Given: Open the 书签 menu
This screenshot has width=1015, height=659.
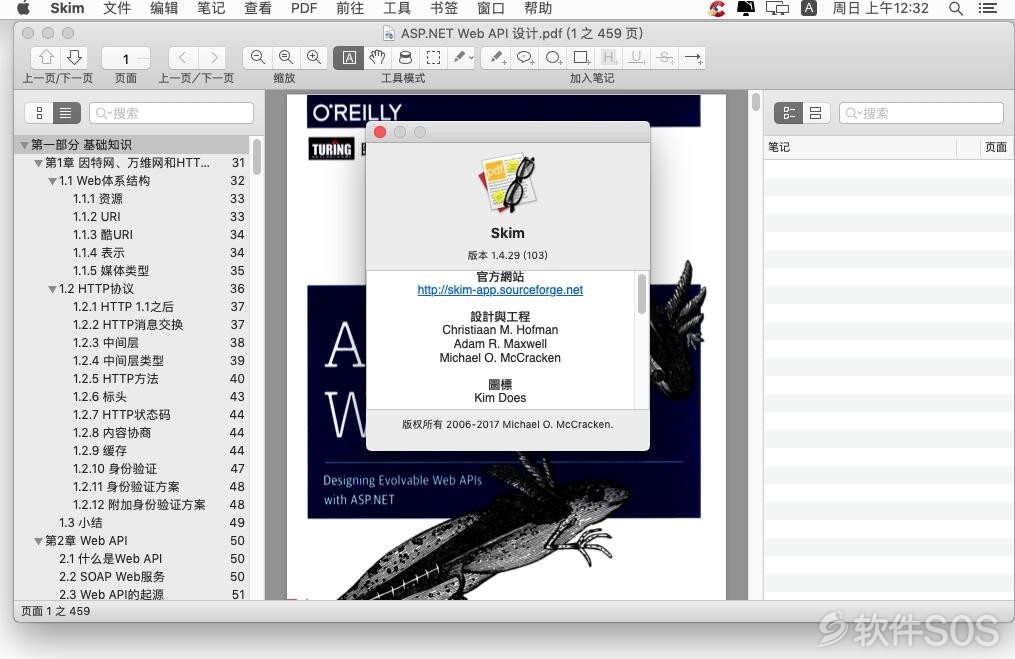Looking at the screenshot, I should point(444,8).
